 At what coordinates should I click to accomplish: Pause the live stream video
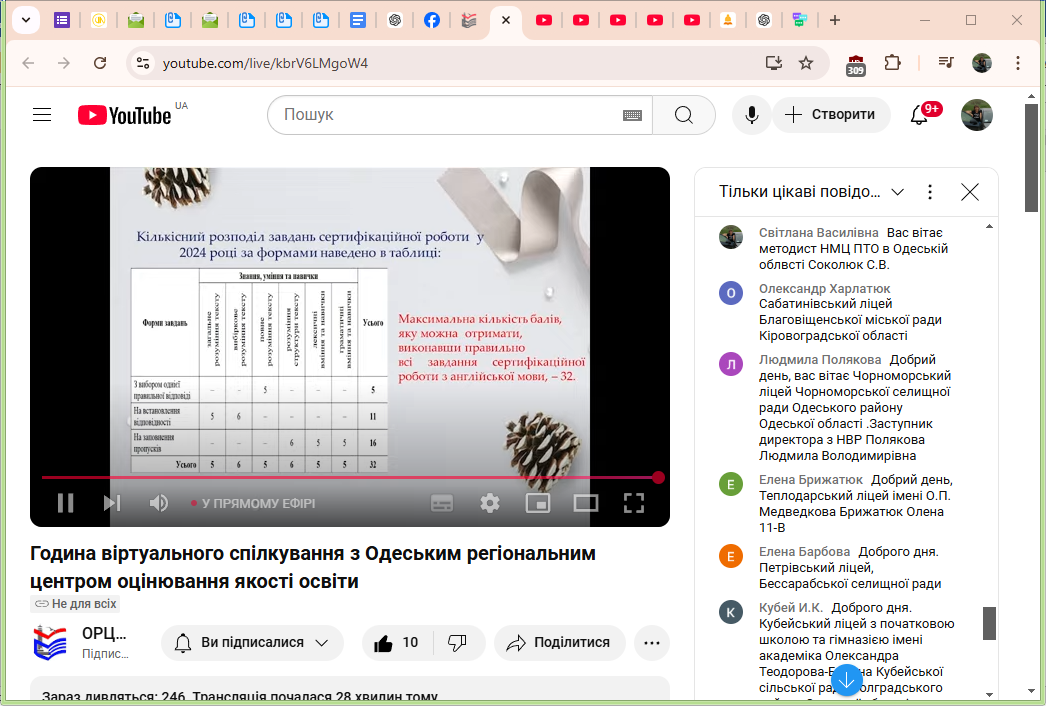tap(65, 503)
